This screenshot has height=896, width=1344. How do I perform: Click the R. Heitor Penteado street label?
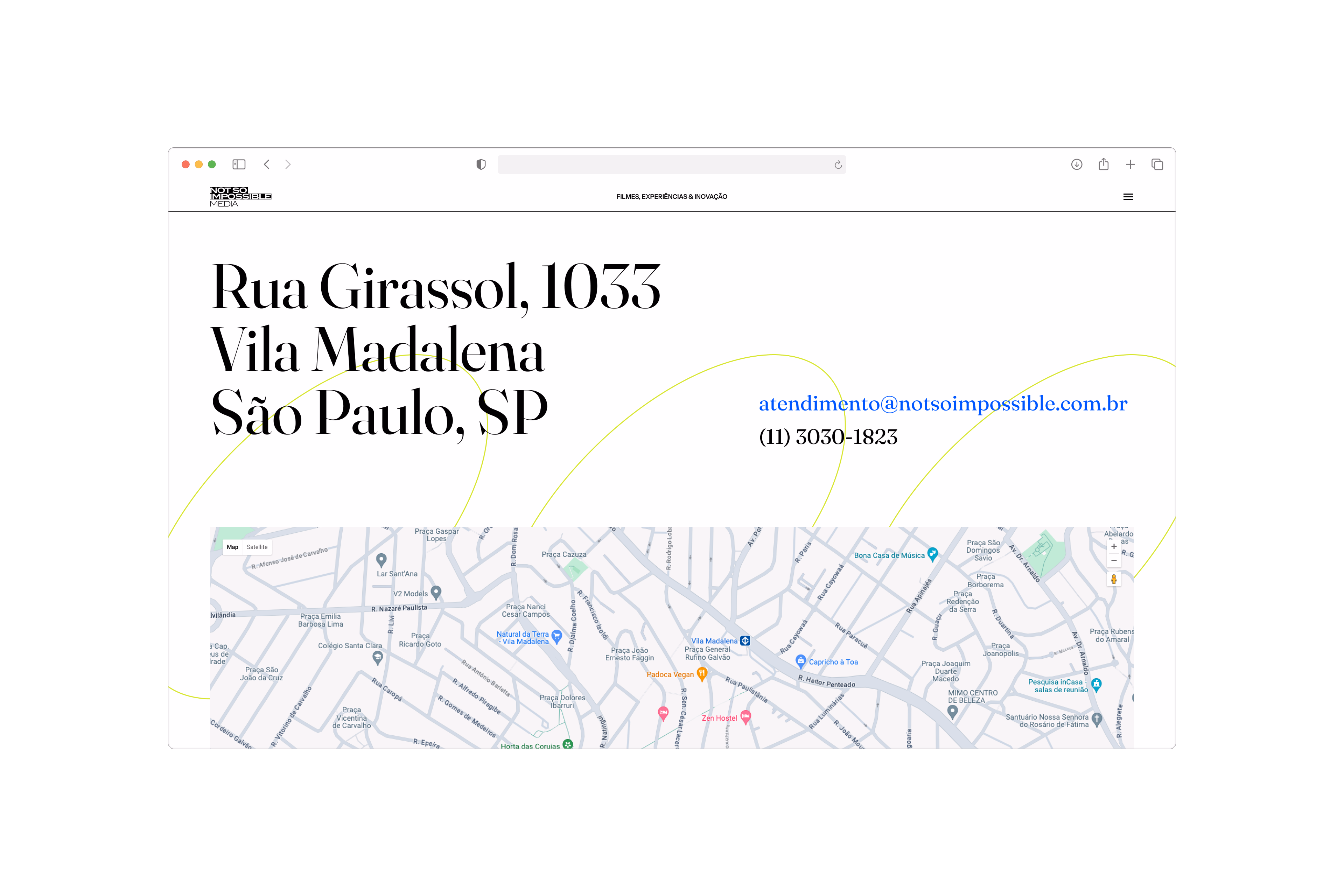827,681
